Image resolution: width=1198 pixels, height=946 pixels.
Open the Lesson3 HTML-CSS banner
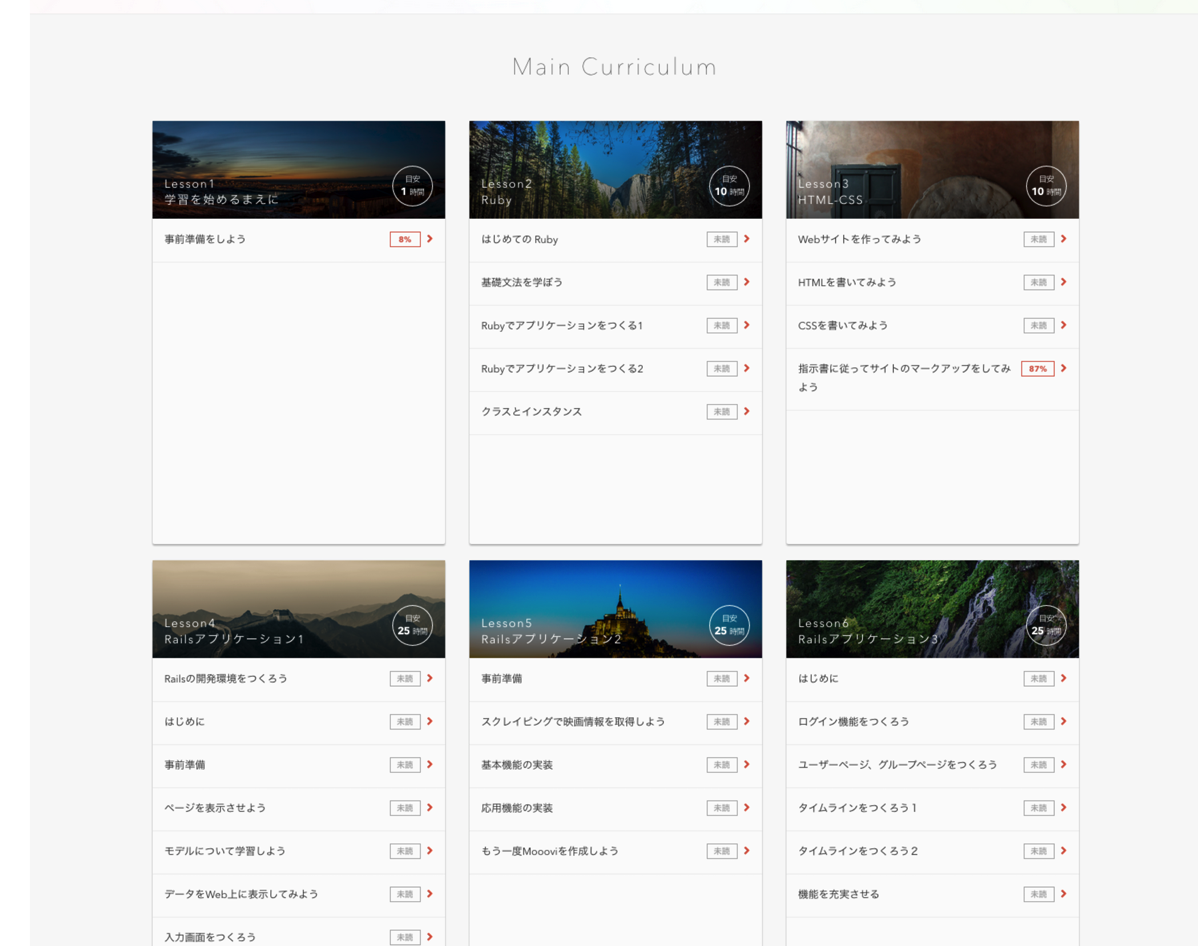coord(932,170)
